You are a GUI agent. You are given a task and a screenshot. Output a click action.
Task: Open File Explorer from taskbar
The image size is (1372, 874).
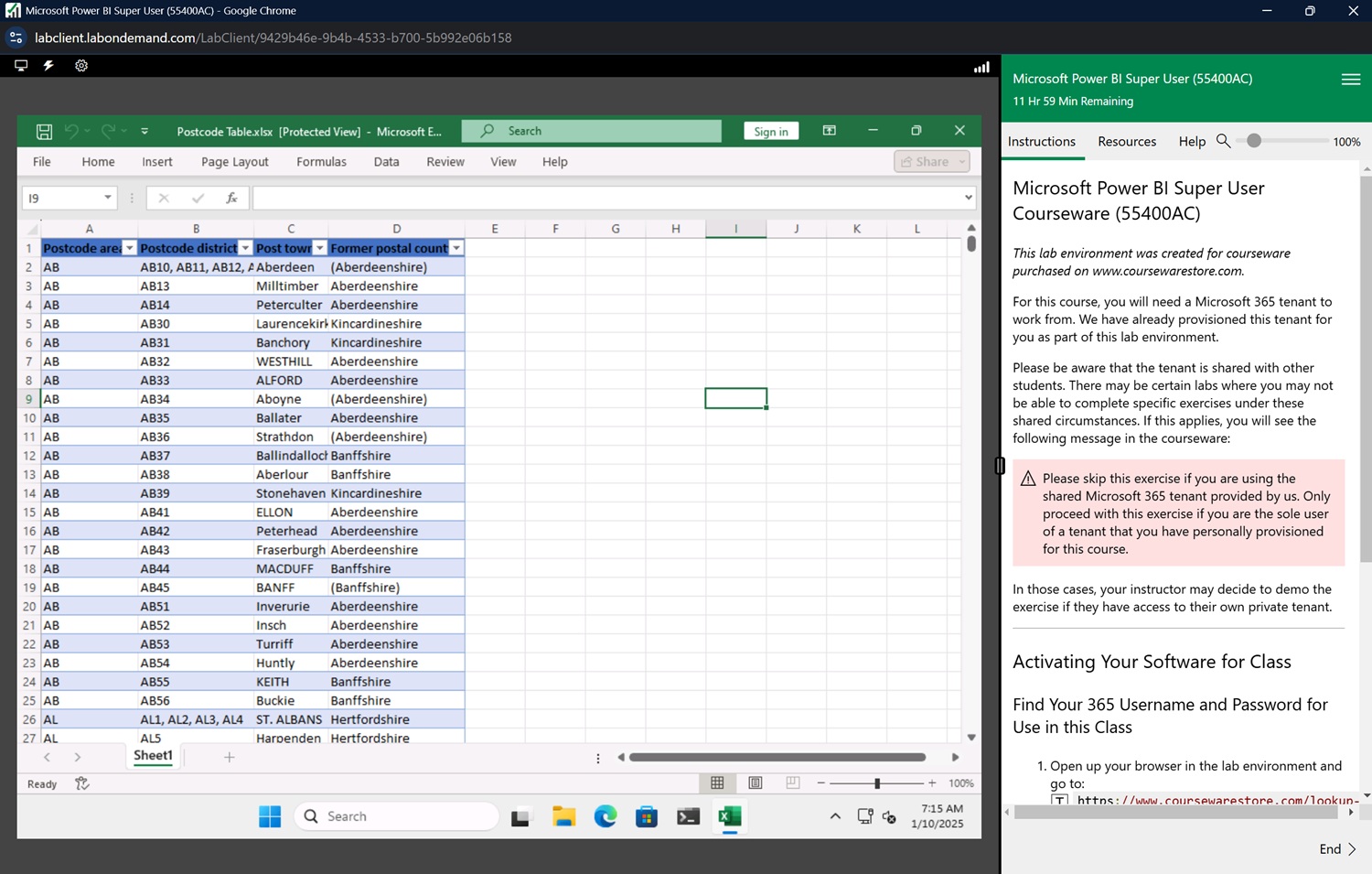click(x=563, y=816)
